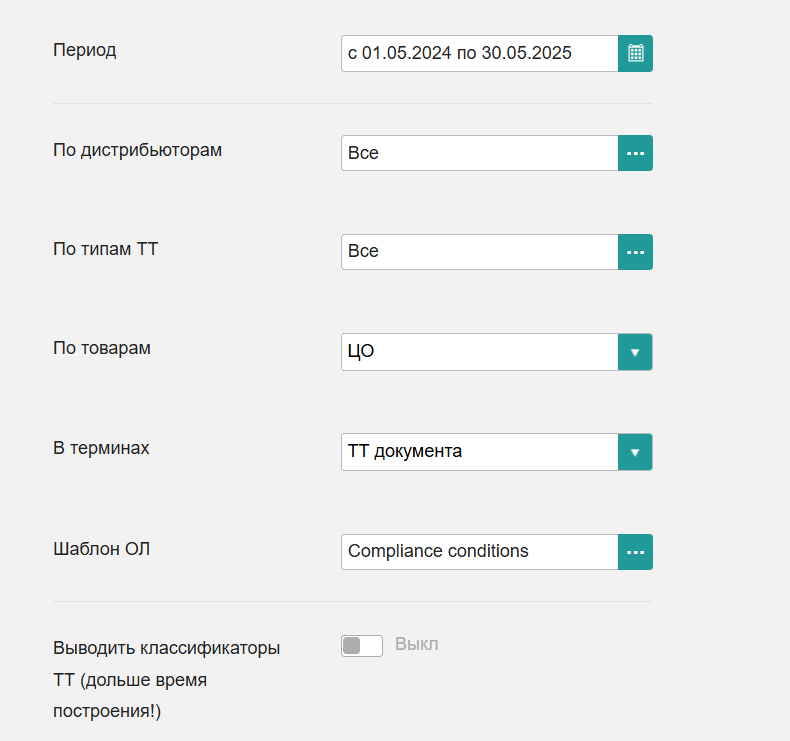Click the Все field for По дистрибьюторам
The height and width of the screenshot is (741, 790).
click(x=480, y=153)
